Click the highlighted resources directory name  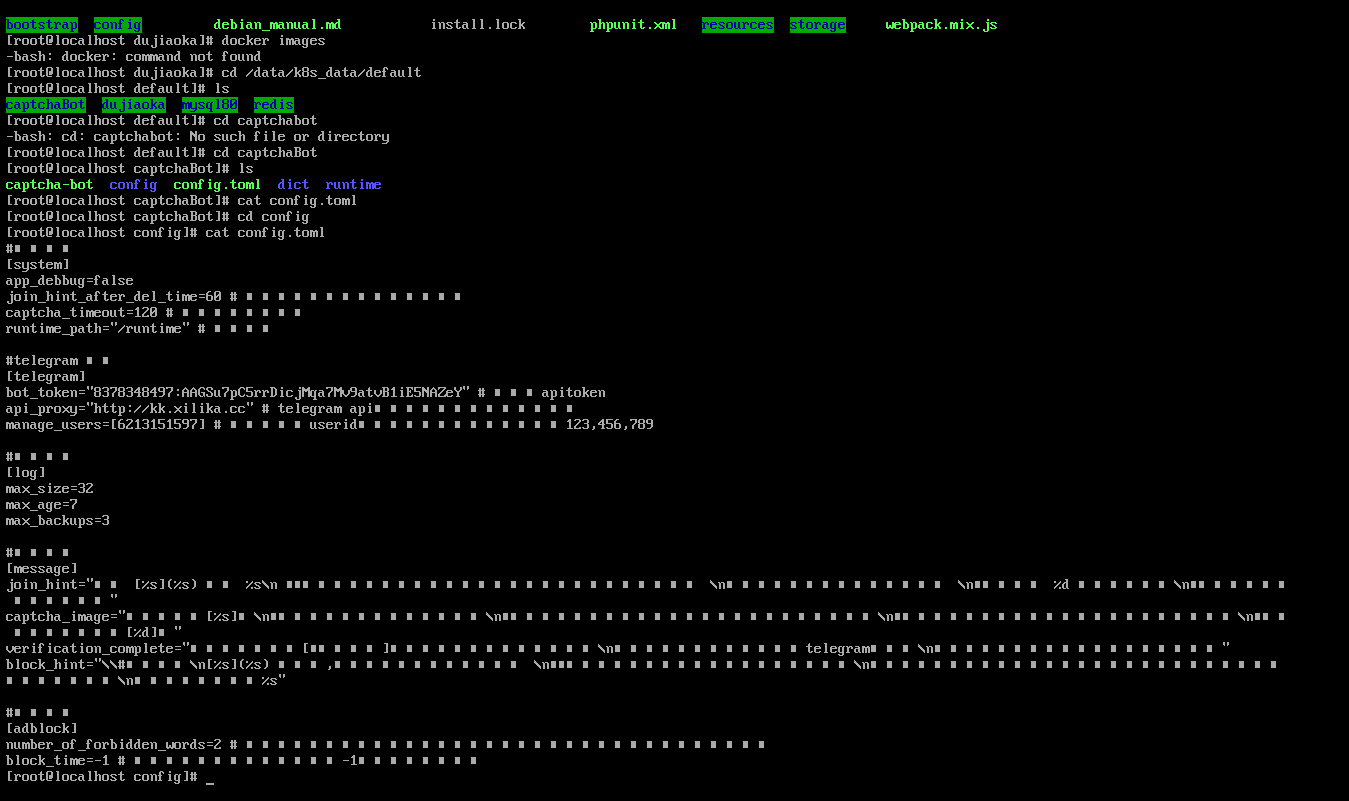pos(737,25)
